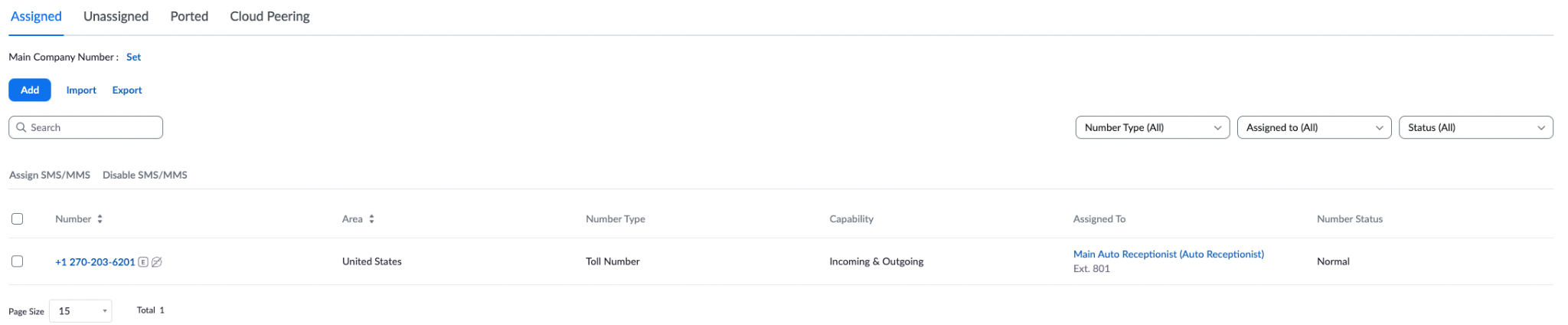Set the Main Company Number
The image size is (1568, 325).
click(x=133, y=57)
